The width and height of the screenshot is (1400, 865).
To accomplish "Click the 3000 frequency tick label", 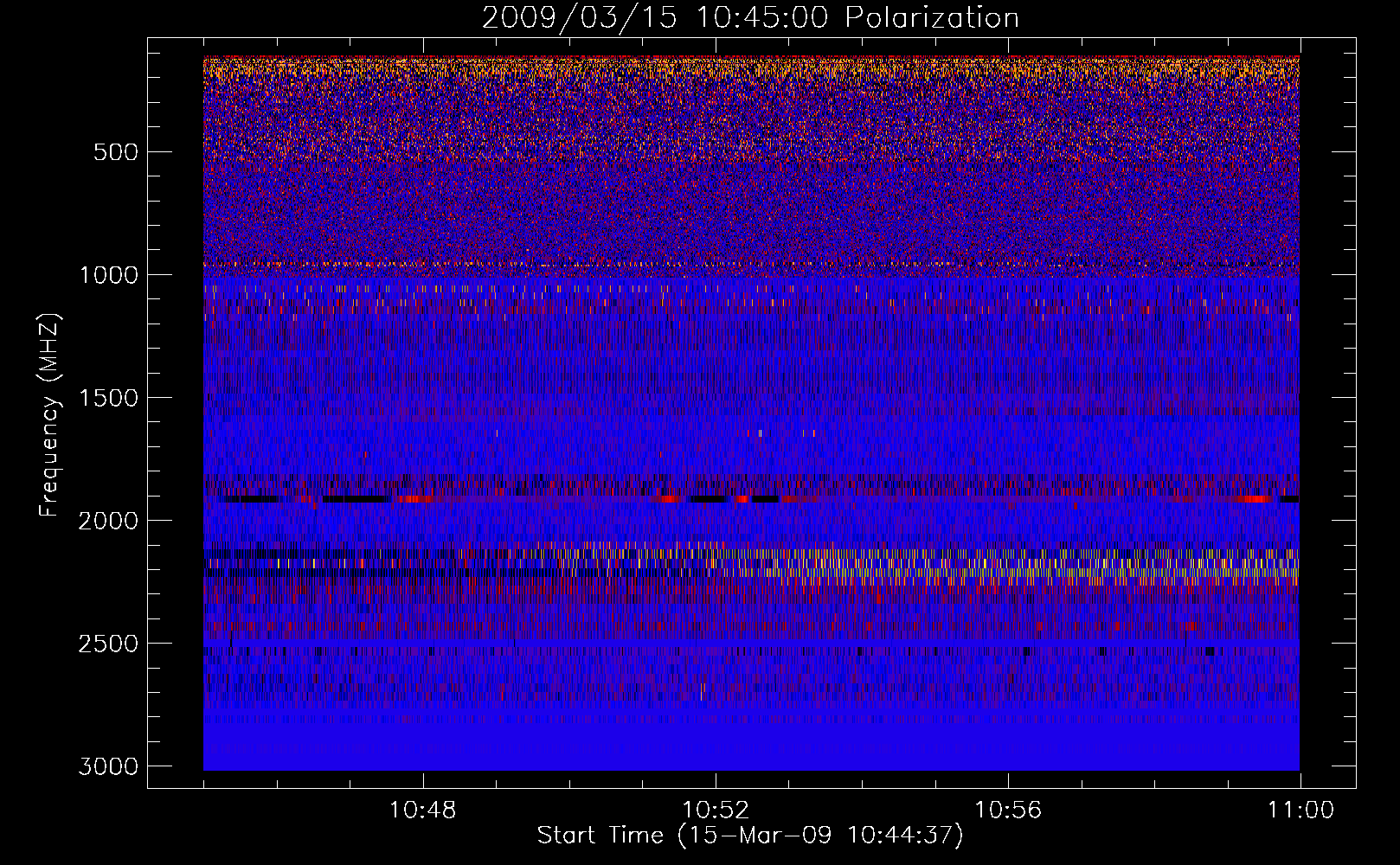I will (108, 766).
